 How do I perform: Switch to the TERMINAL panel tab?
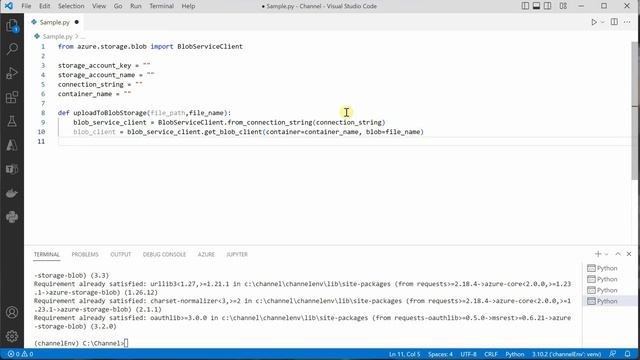point(47,254)
